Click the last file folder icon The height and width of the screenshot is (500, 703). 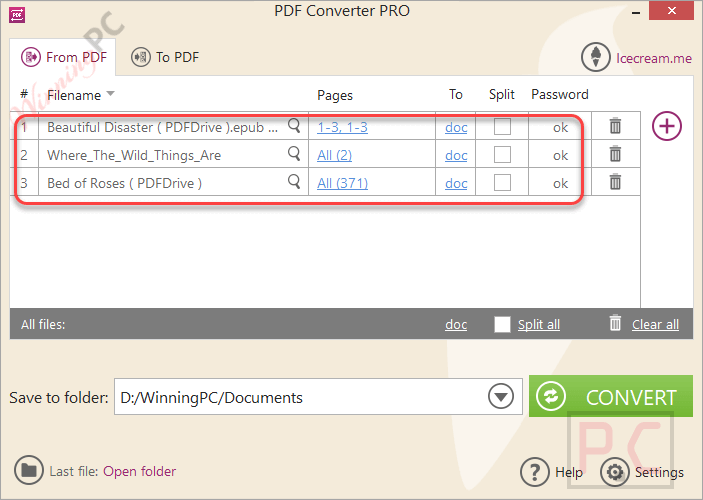point(29,470)
